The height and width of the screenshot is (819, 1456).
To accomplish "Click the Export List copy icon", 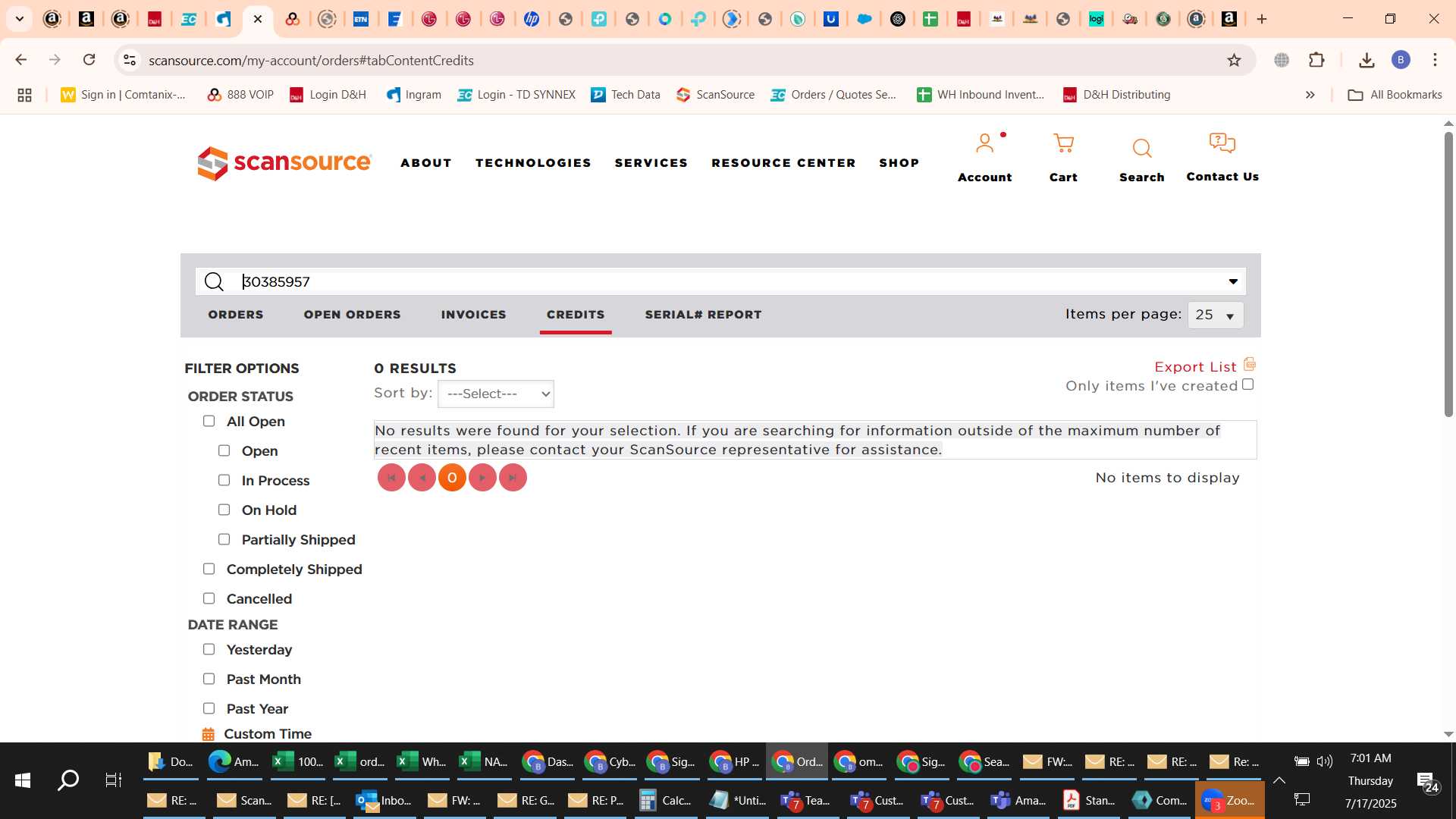I will click(1250, 365).
